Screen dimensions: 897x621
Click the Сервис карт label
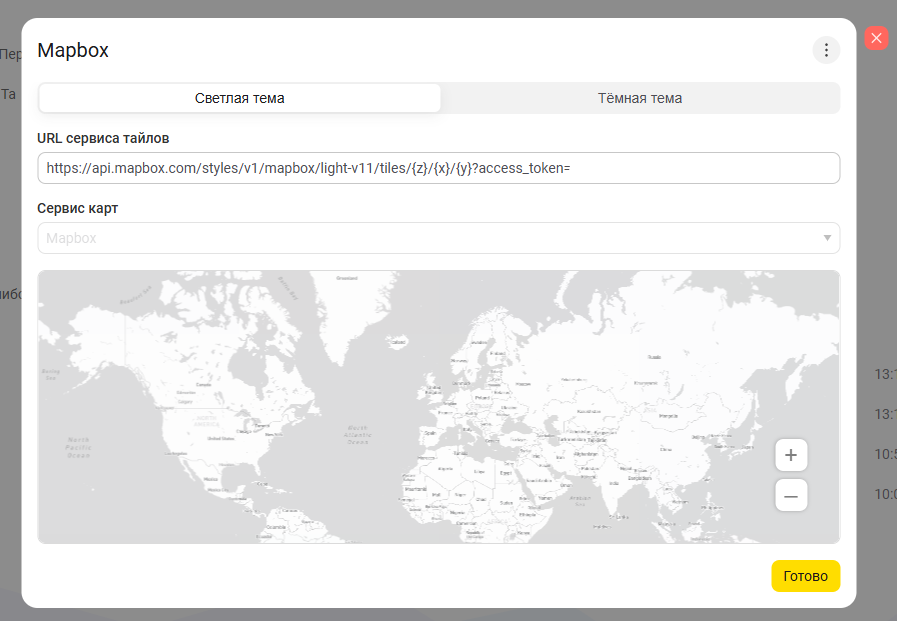click(x=78, y=208)
